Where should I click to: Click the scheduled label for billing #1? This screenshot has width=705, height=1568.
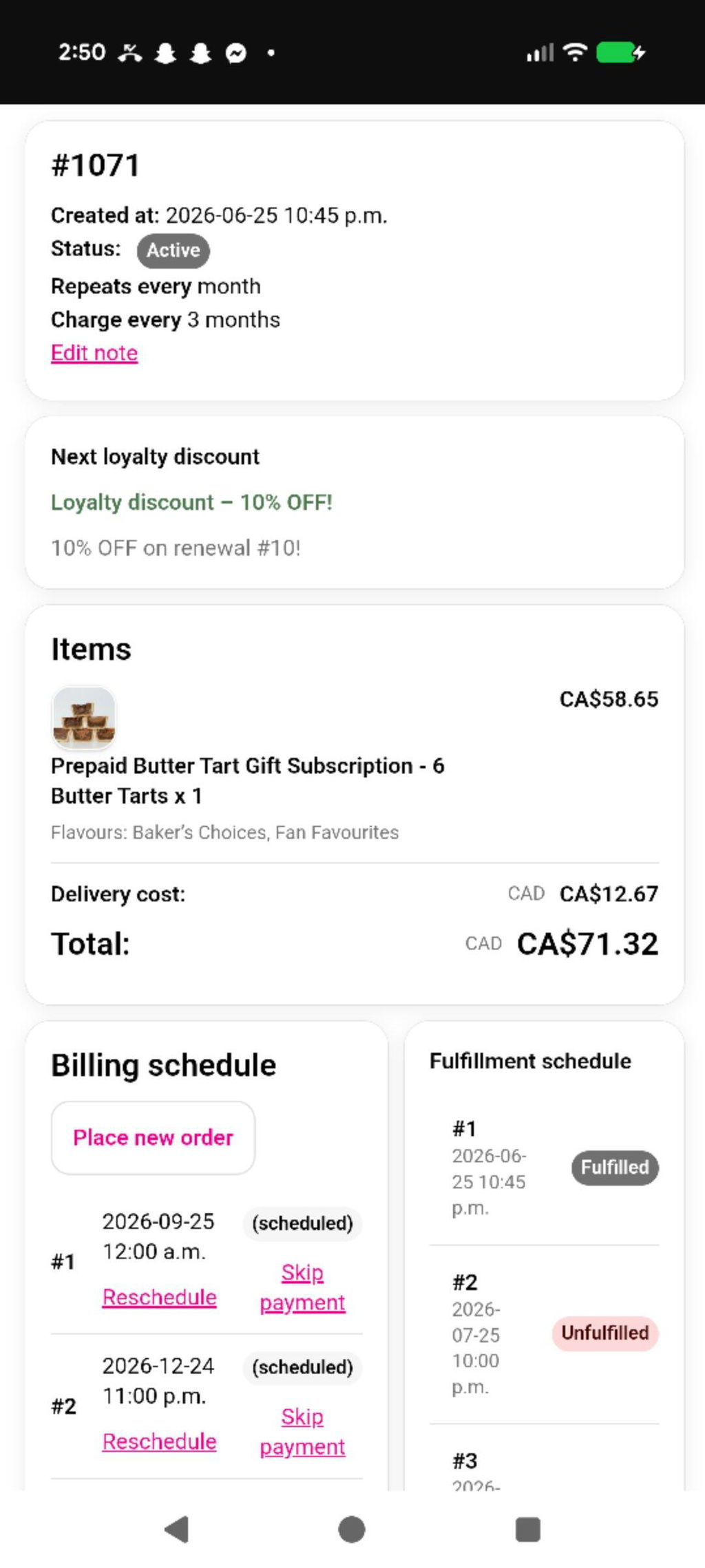tap(302, 1223)
